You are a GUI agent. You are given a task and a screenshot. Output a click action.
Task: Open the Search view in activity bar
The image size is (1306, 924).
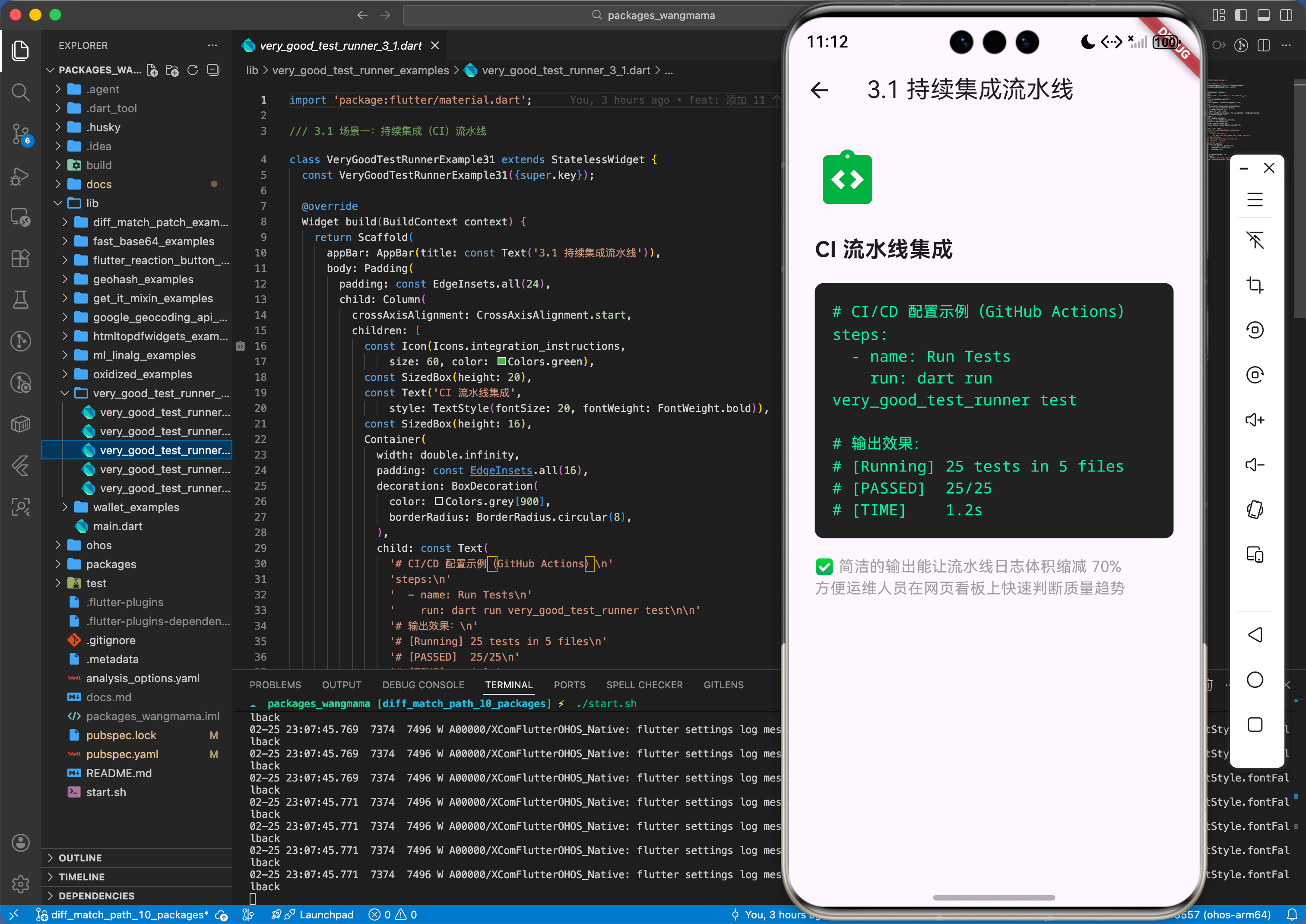pos(20,92)
